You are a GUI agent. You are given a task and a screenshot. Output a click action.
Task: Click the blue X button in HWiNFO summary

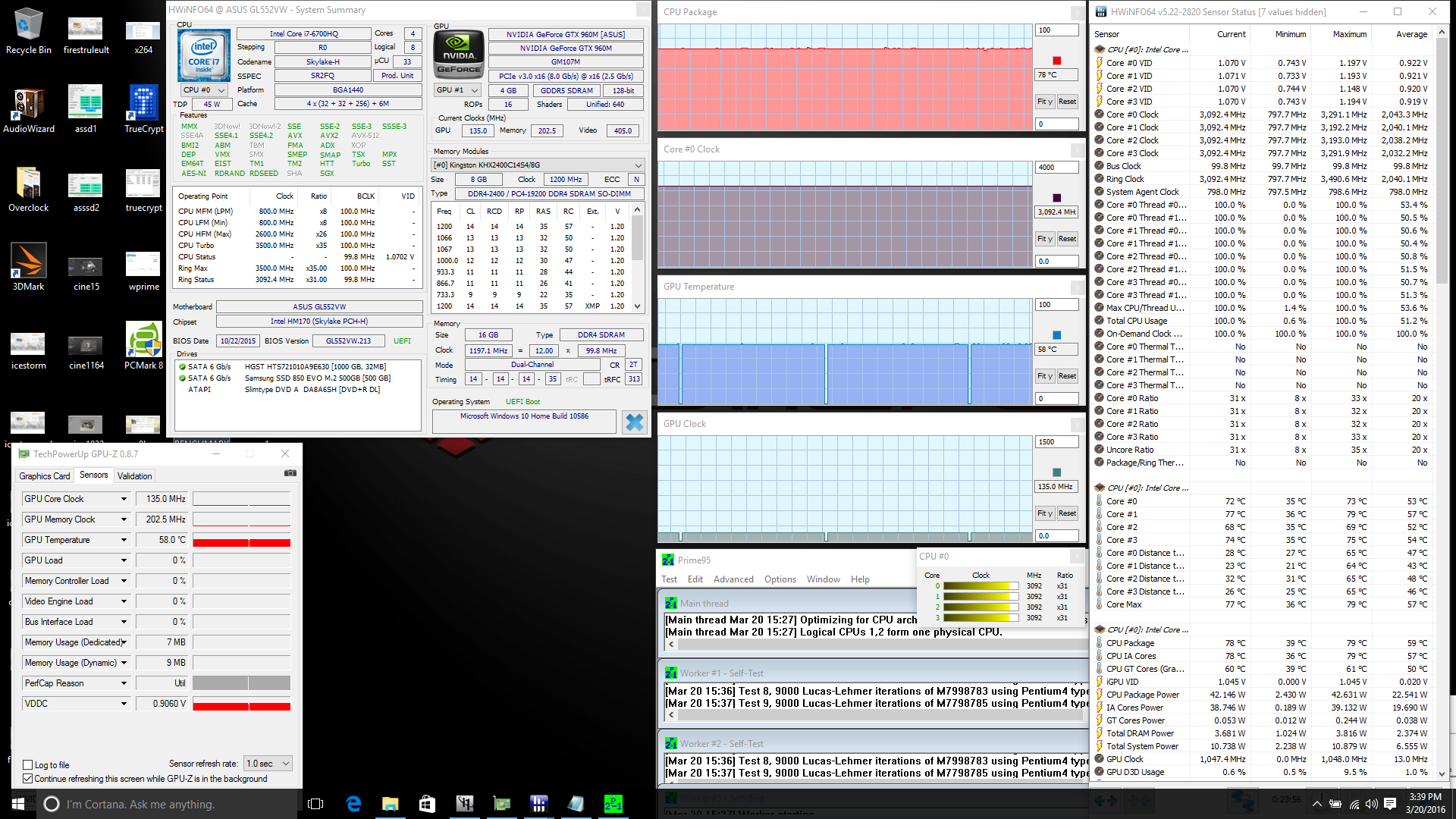coord(635,422)
